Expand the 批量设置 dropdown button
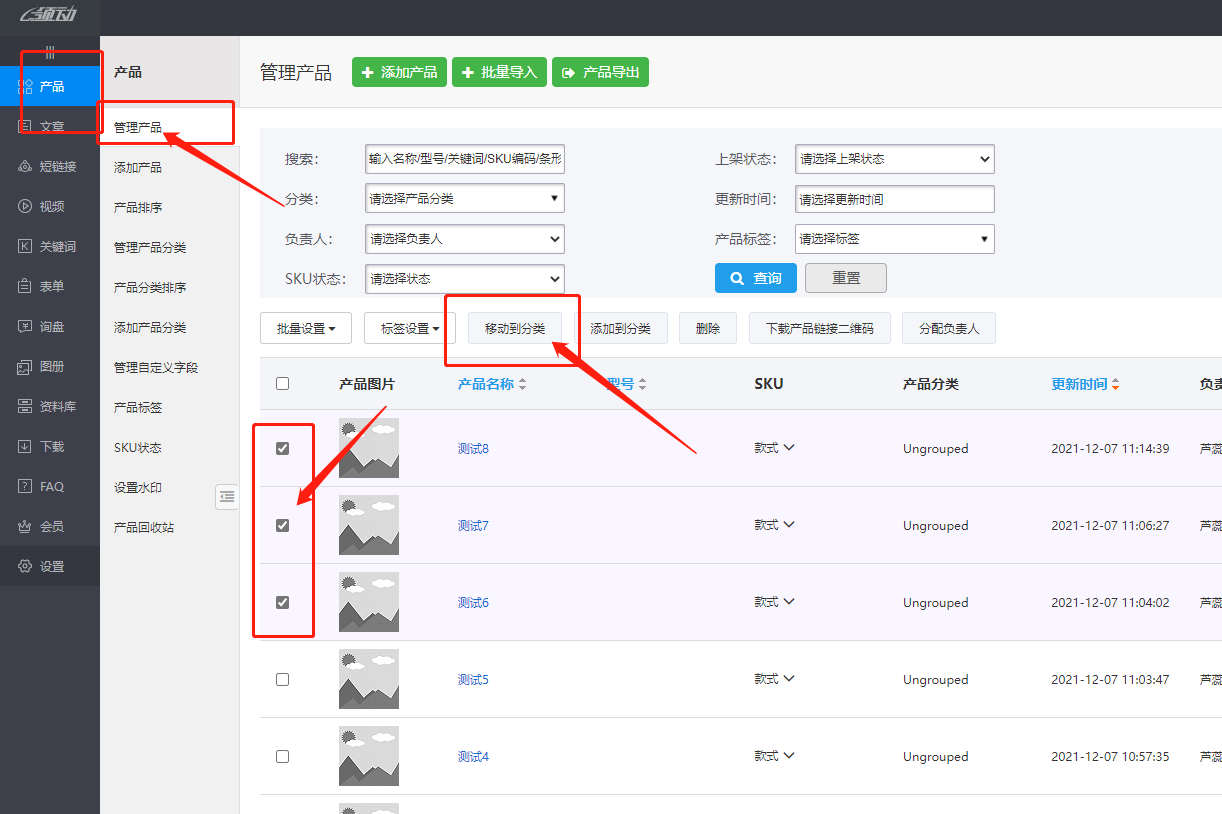 click(x=306, y=328)
